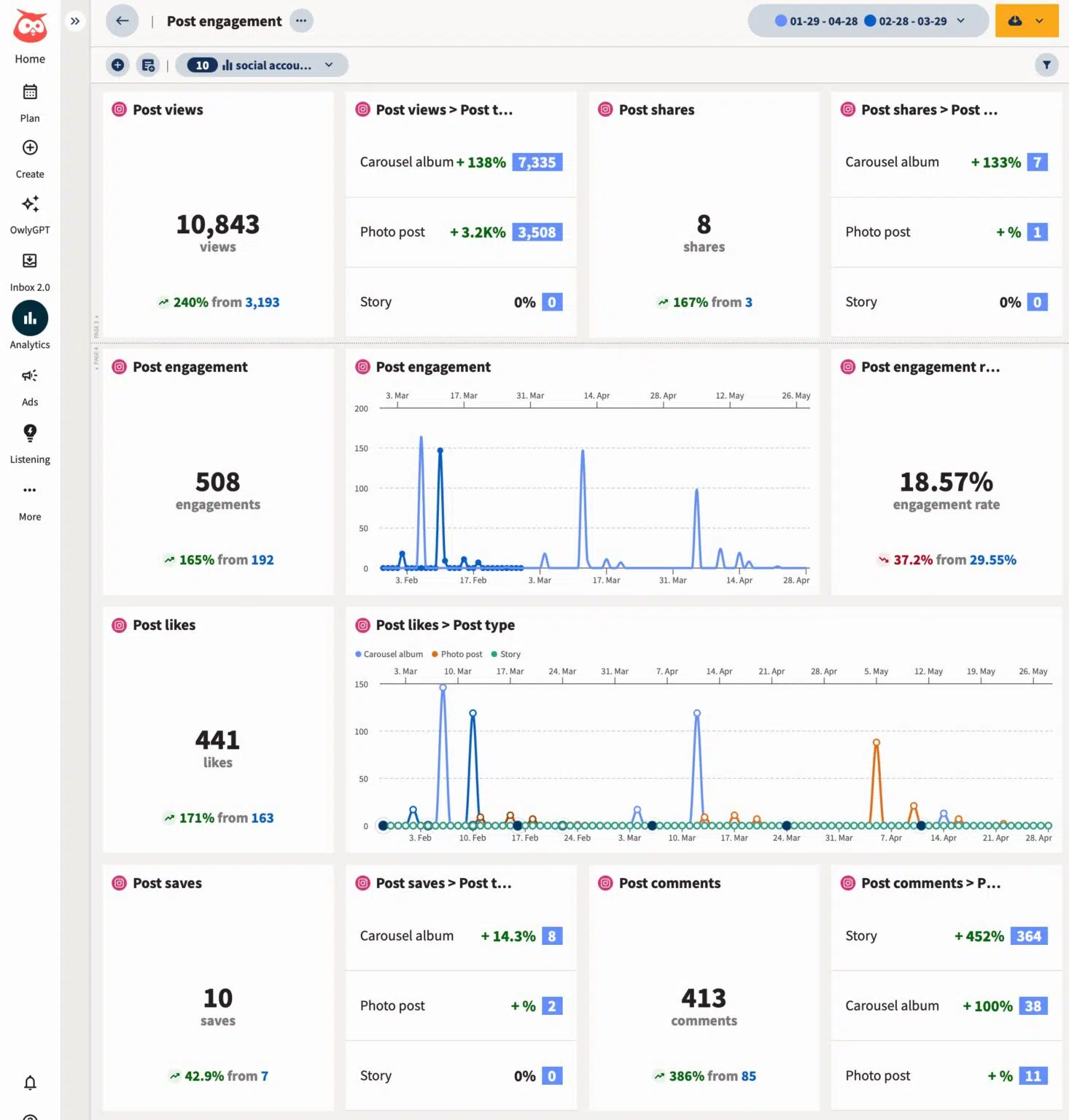Viewport: 1069px width, 1120px height.
Task: Open notifications bell icon
Action: [x=30, y=1083]
